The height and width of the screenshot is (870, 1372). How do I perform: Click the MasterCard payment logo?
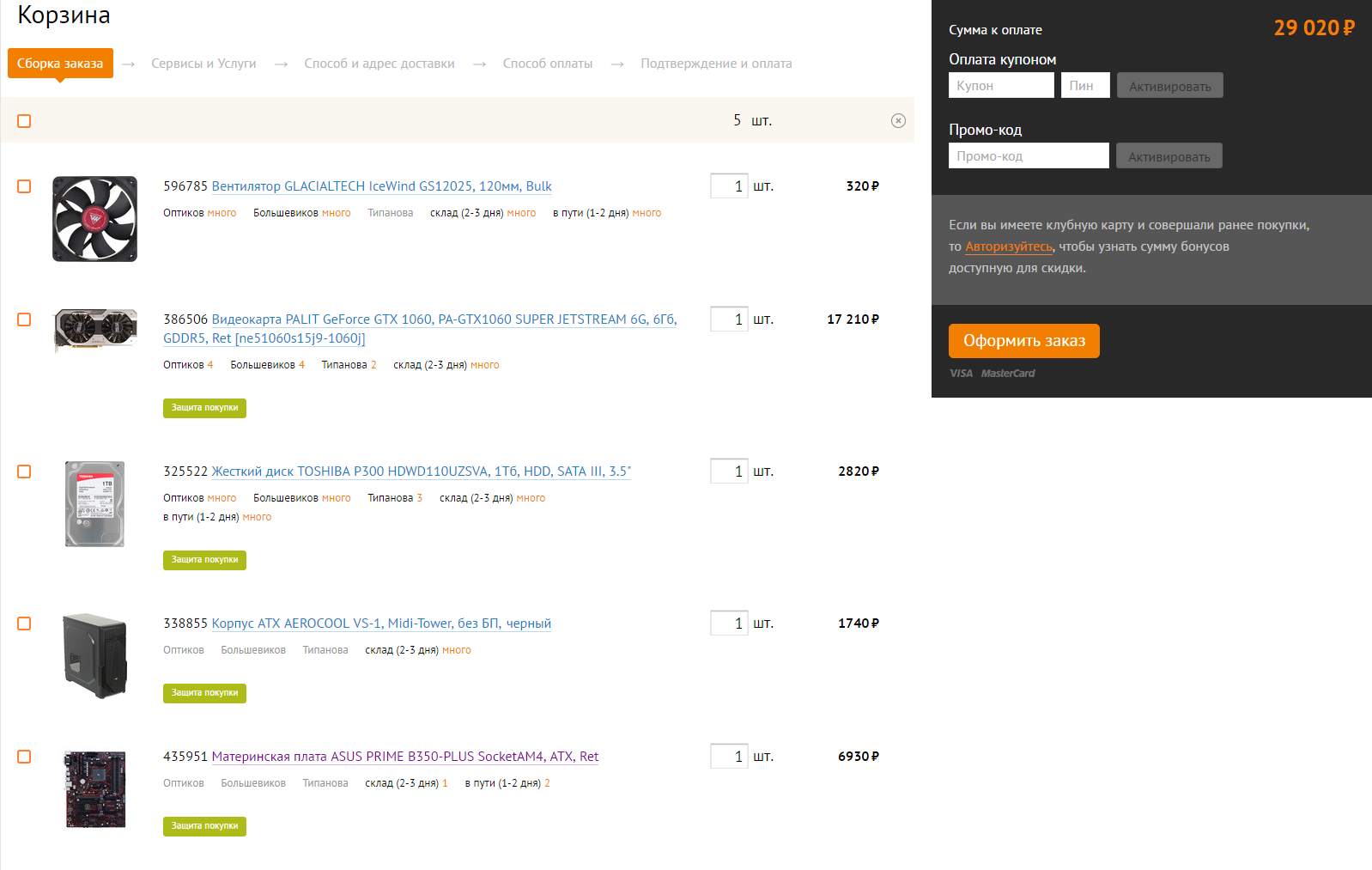1008,374
